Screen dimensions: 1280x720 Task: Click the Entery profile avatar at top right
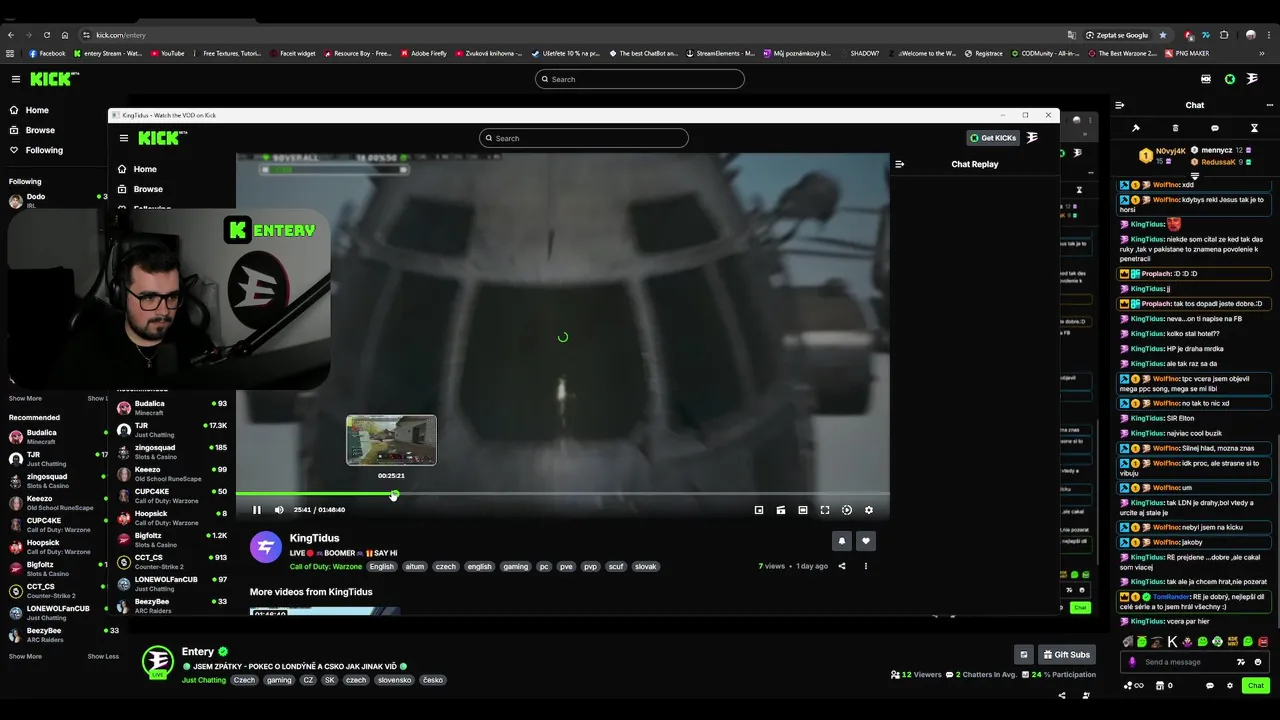pos(1252,79)
